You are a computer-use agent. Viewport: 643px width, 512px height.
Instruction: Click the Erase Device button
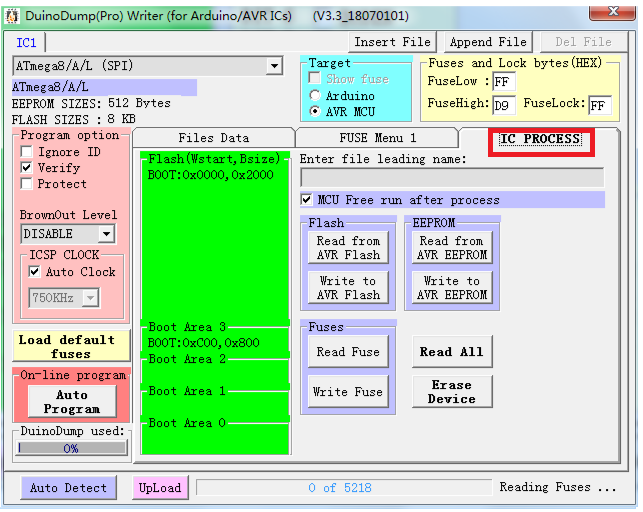(x=452, y=391)
